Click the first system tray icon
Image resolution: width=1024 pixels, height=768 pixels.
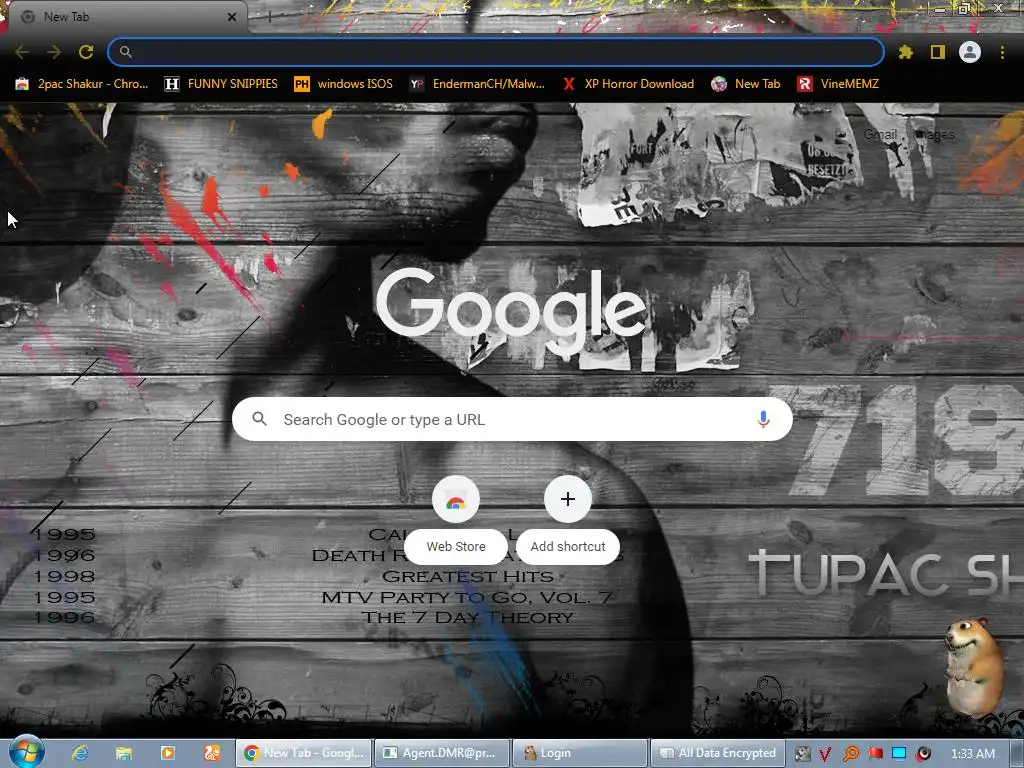point(802,754)
